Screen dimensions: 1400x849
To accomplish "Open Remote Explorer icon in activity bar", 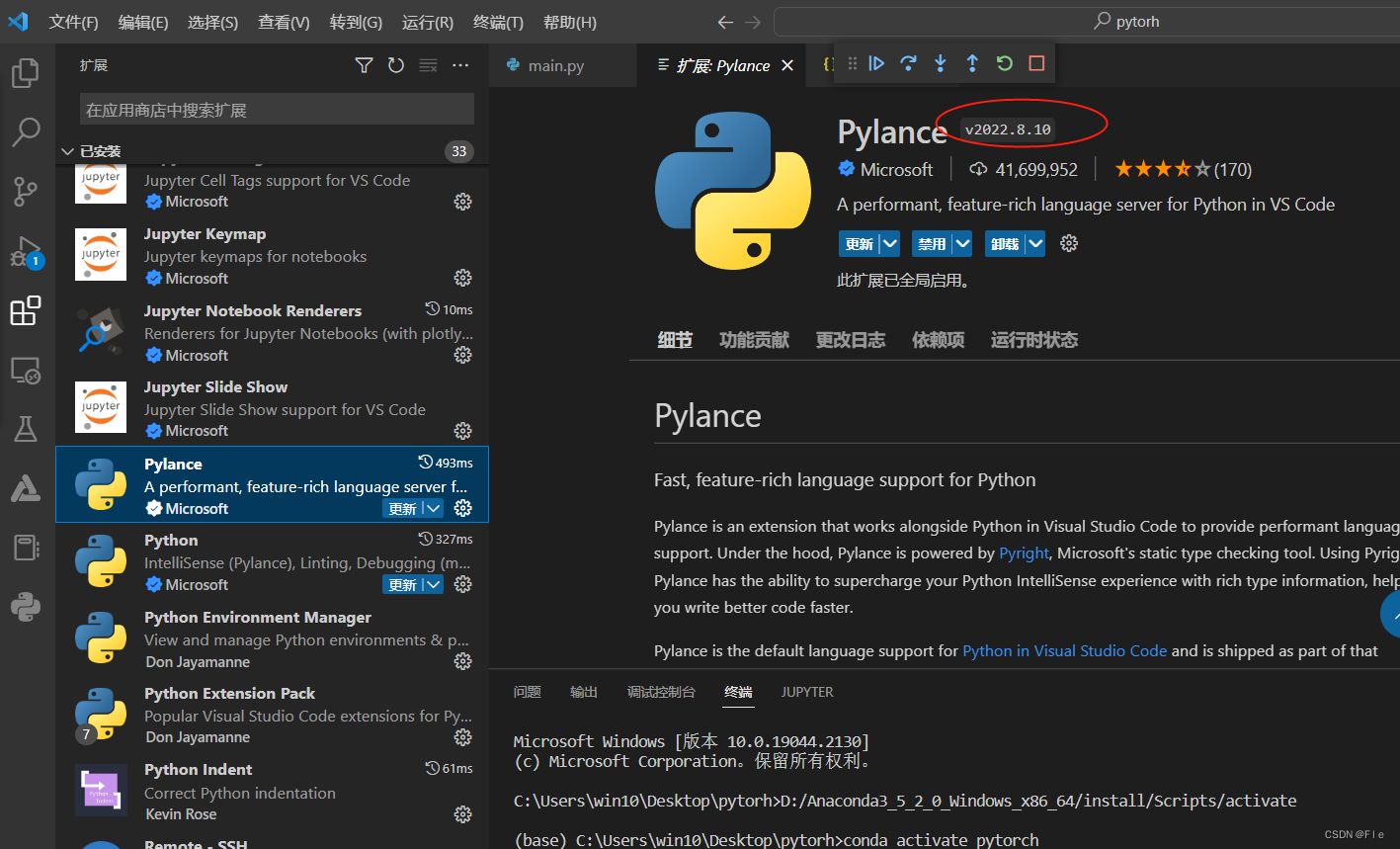I will pyautogui.click(x=26, y=371).
